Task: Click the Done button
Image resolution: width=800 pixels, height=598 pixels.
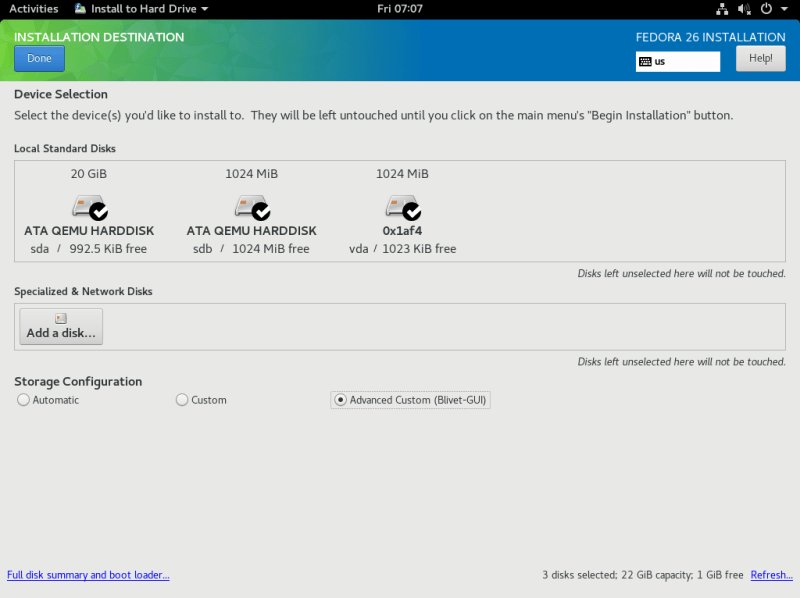Action: tap(39, 58)
